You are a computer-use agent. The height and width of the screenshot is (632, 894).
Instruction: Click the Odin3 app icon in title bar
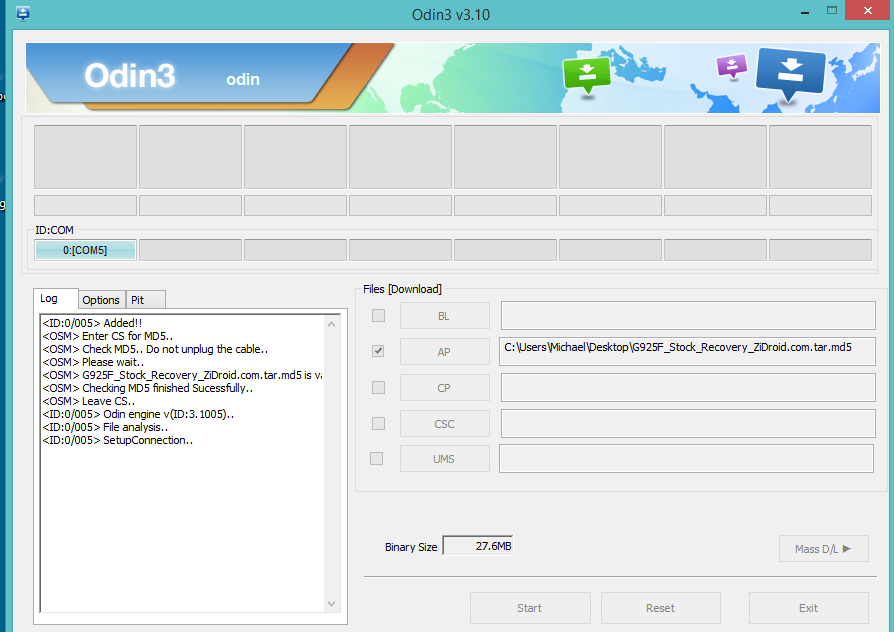pyautogui.click(x=23, y=13)
